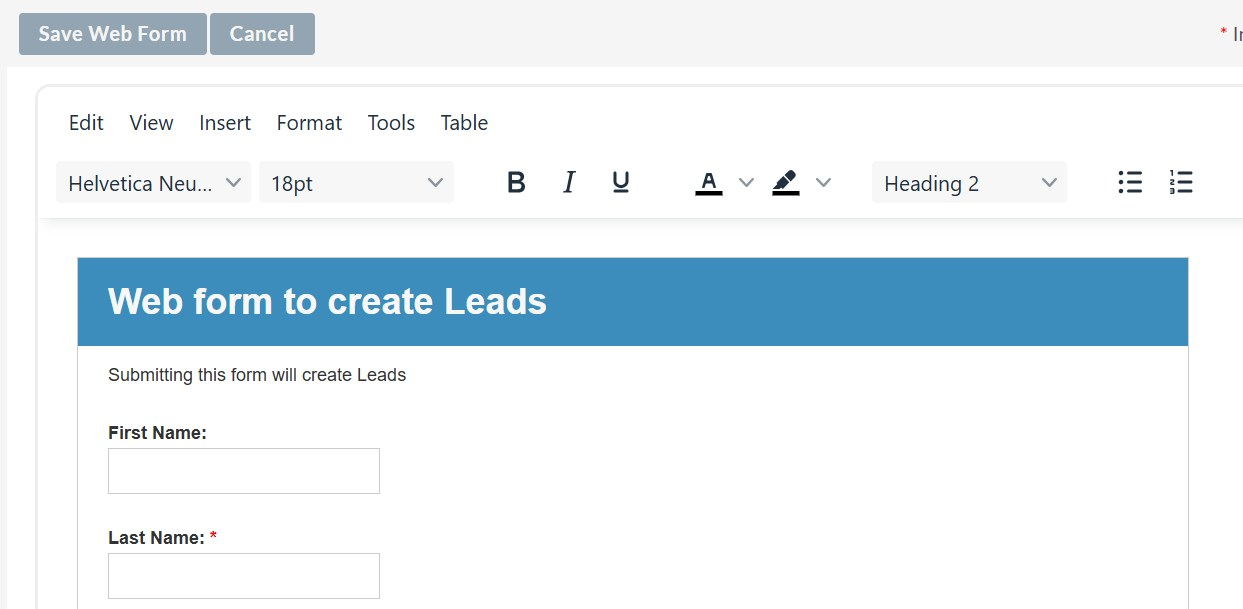
Task: Open the Insert menu
Action: tap(225, 122)
